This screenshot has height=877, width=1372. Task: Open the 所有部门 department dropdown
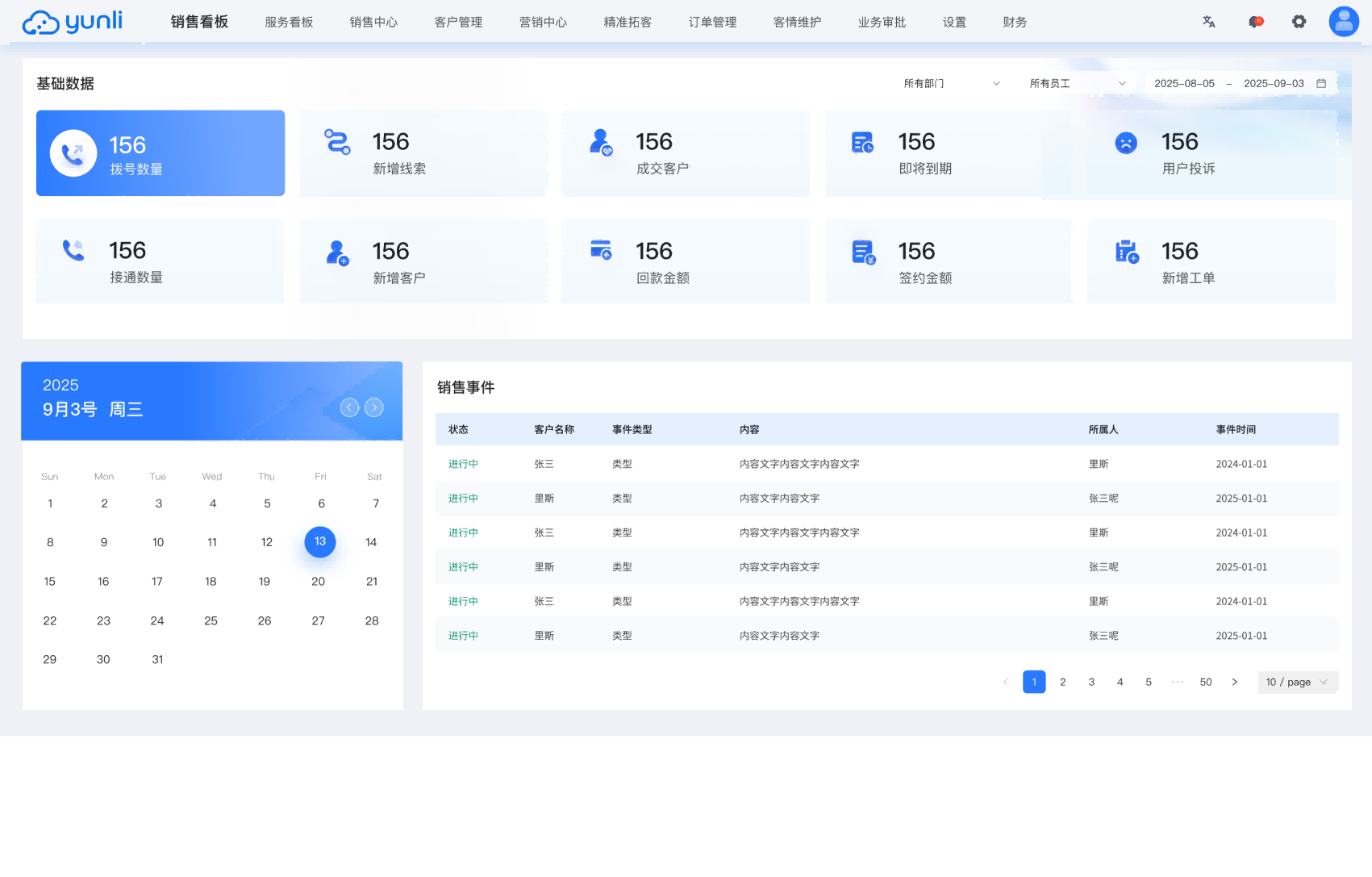click(x=952, y=82)
